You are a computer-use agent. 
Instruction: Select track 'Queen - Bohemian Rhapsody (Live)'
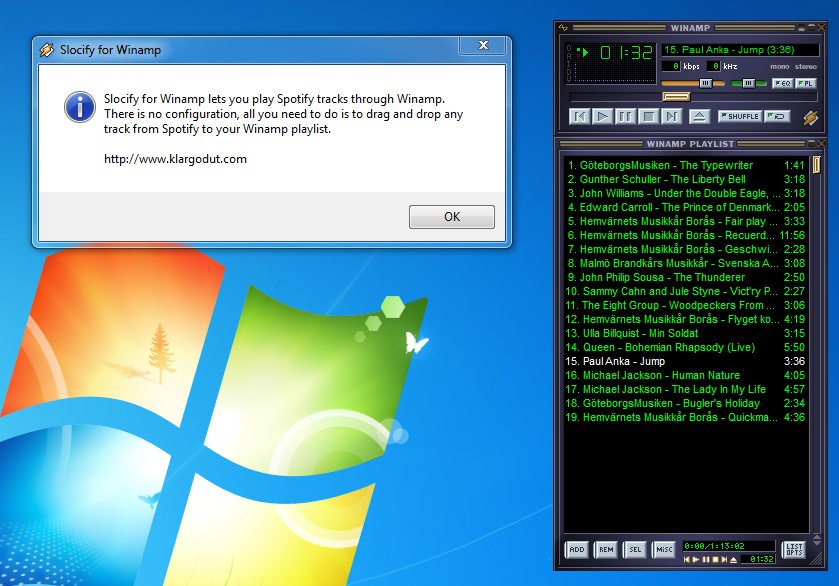tap(685, 347)
